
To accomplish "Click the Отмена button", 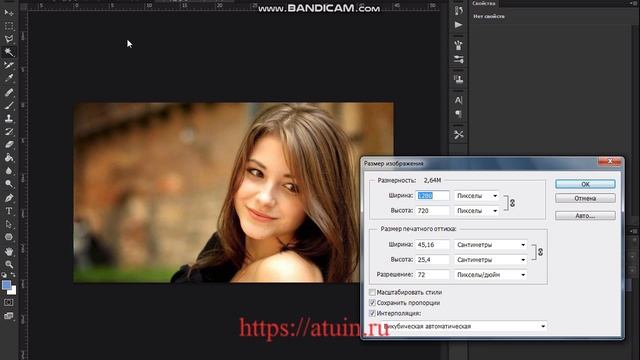I will coord(585,198).
